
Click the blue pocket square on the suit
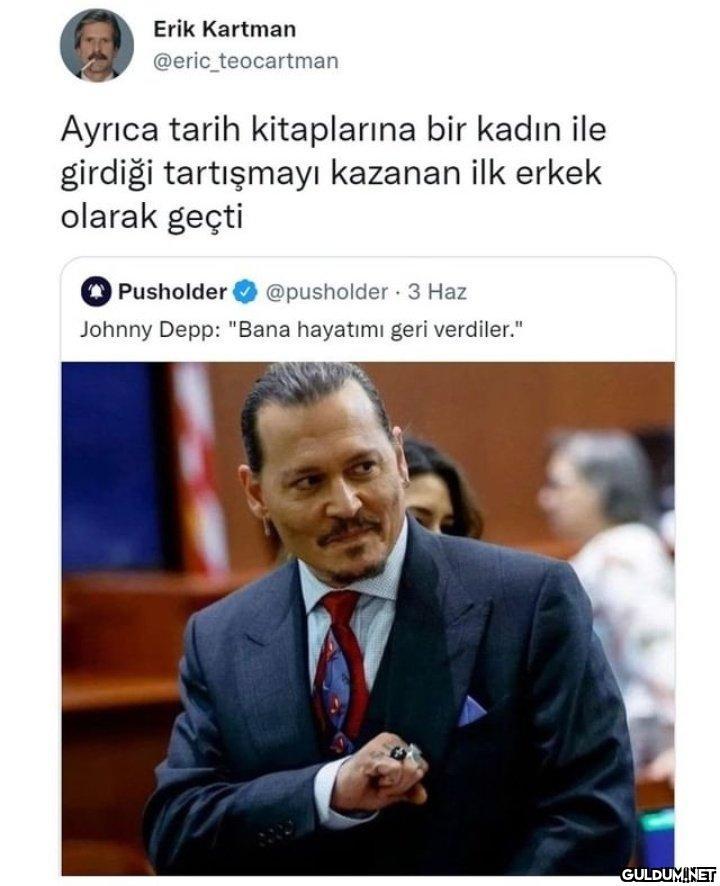(471, 711)
